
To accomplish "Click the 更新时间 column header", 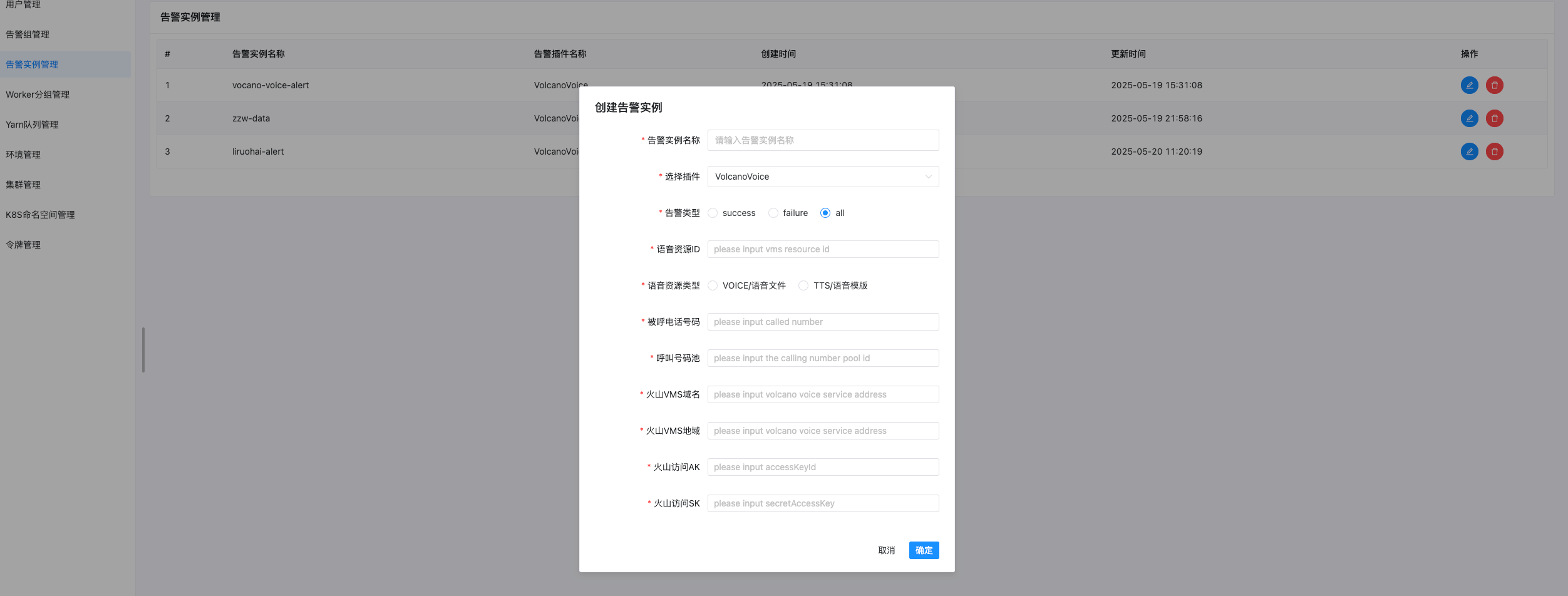I will (1128, 54).
